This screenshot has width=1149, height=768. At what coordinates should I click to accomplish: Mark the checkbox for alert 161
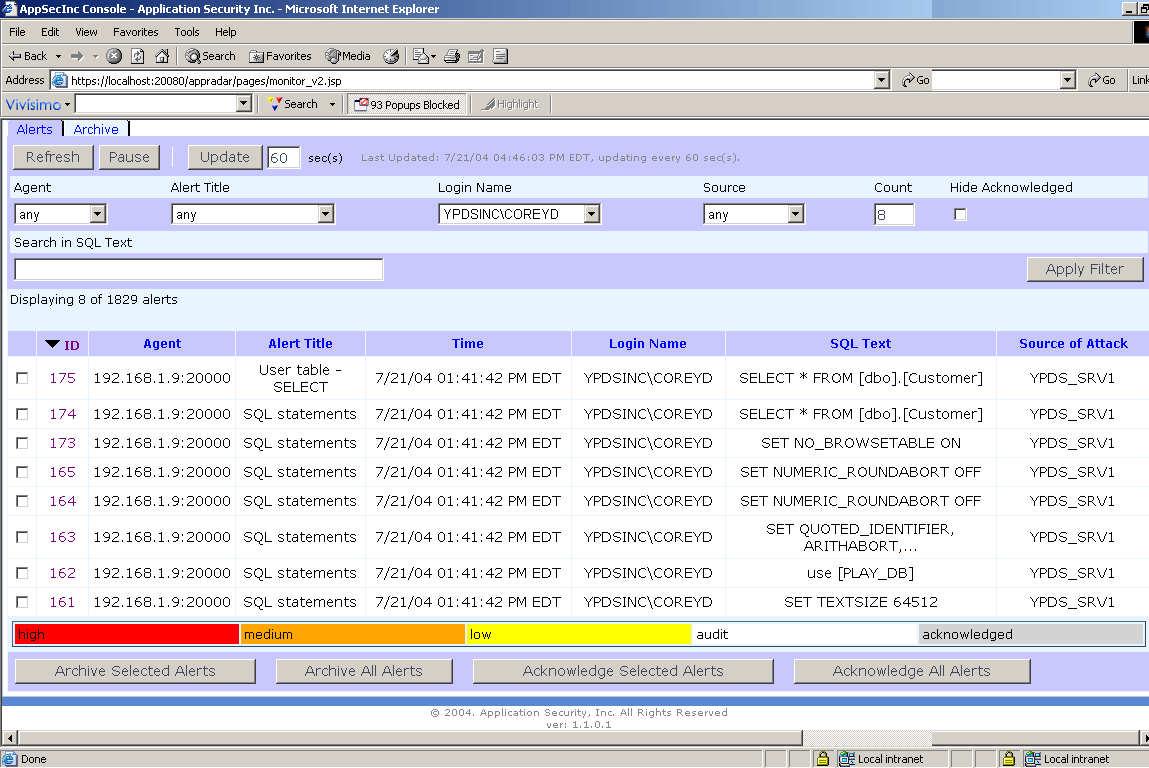click(22, 602)
